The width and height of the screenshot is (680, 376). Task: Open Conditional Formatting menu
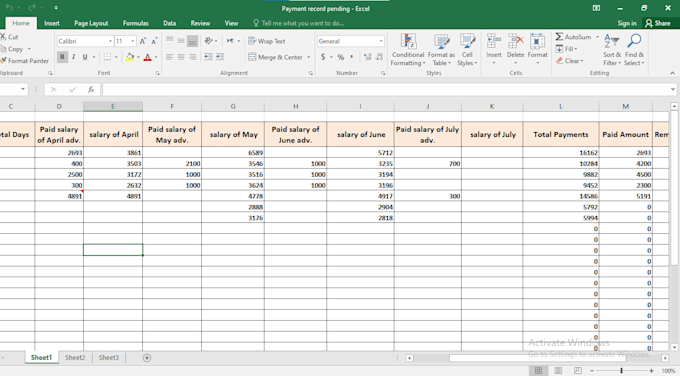click(408, 50)
